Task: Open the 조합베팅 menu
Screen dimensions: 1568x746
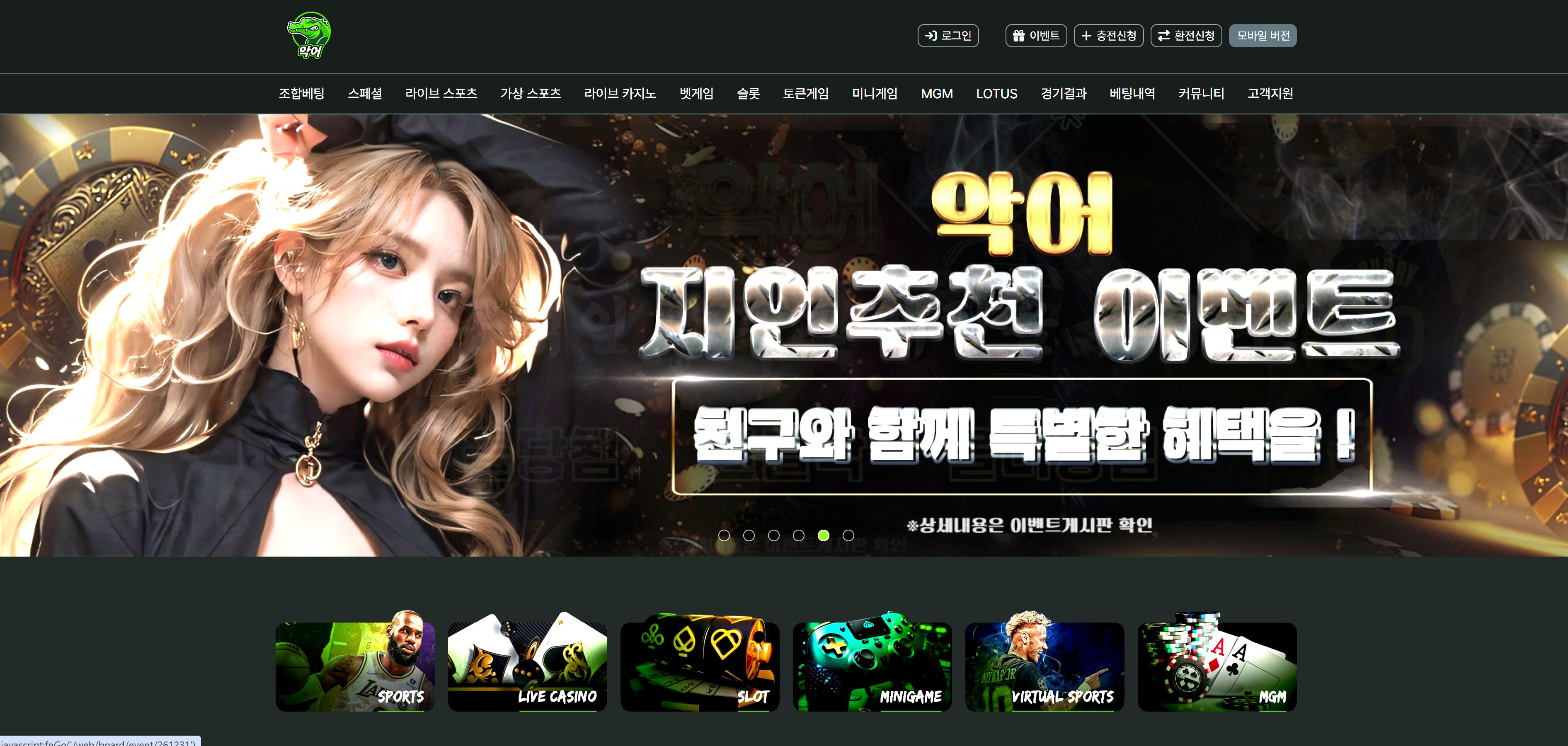Action: tap(301, 94)
